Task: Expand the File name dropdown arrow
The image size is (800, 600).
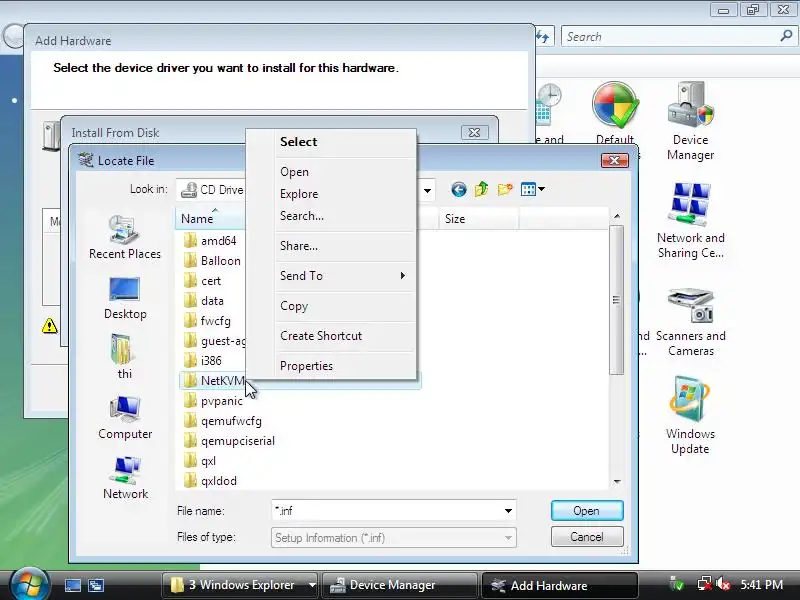Action: click(x=508, y=511)
